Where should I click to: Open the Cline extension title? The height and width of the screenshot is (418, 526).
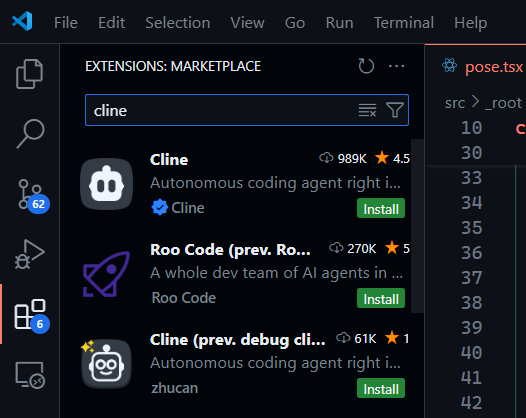coord(169,160)
